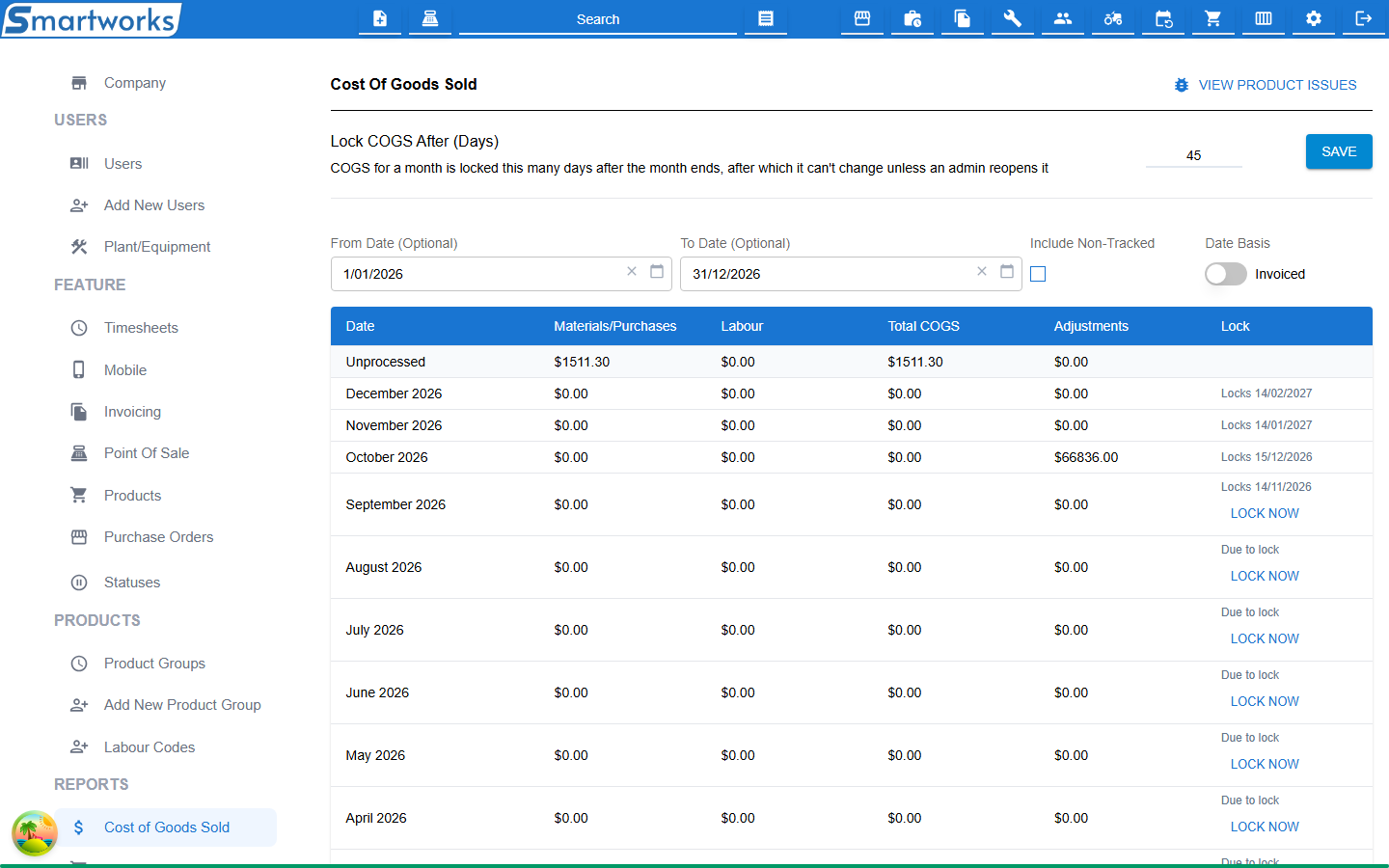Viewport: 1389px width, 868px height.
Task: Edit the Lock COGS After days field
Action: click(1193, 155)
